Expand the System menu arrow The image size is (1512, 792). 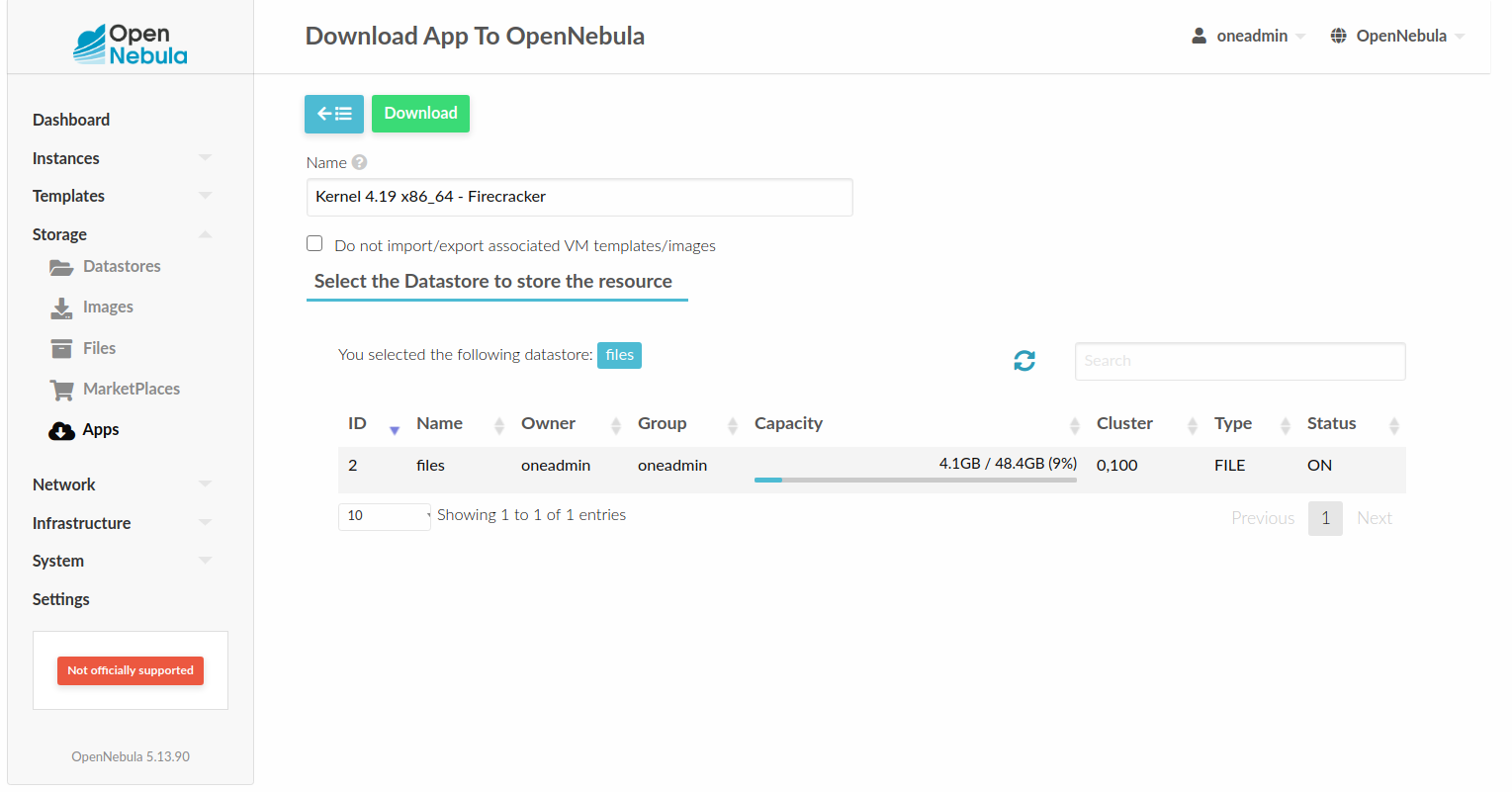coord(205,560)
